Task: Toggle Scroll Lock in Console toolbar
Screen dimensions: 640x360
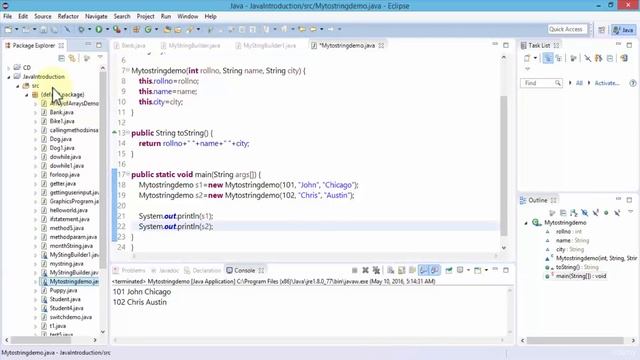Action: (x=402, y=270)
